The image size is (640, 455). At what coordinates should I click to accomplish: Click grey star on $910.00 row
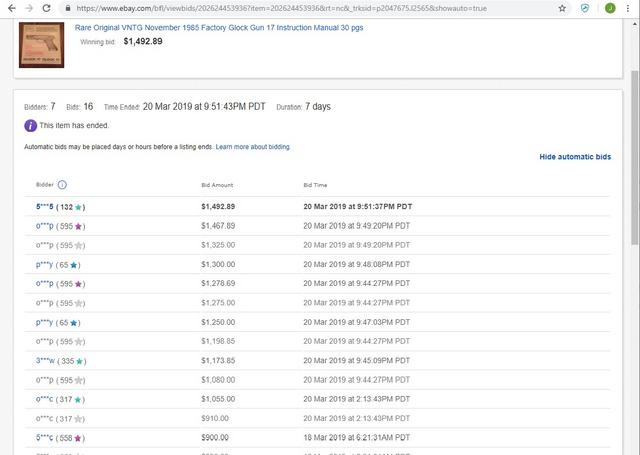(78, 419)
